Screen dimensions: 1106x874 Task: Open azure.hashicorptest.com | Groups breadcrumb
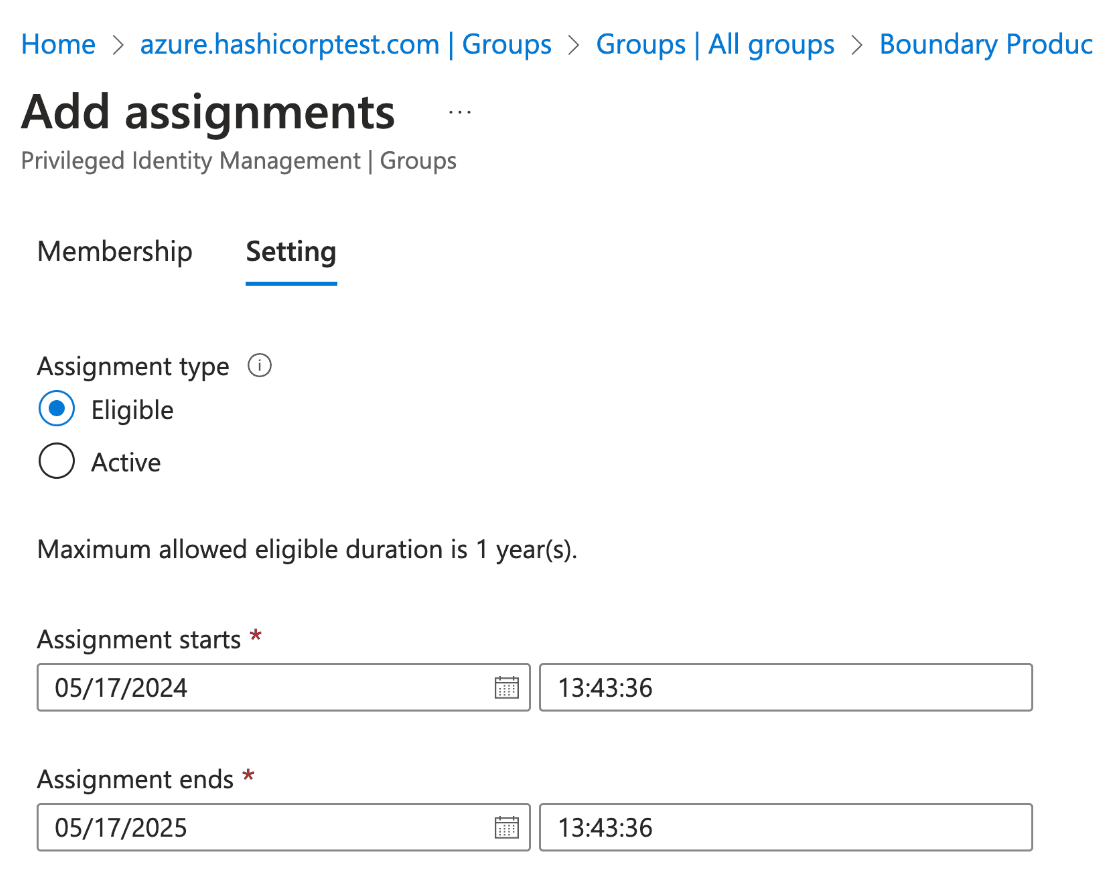[x=346, y=44]
